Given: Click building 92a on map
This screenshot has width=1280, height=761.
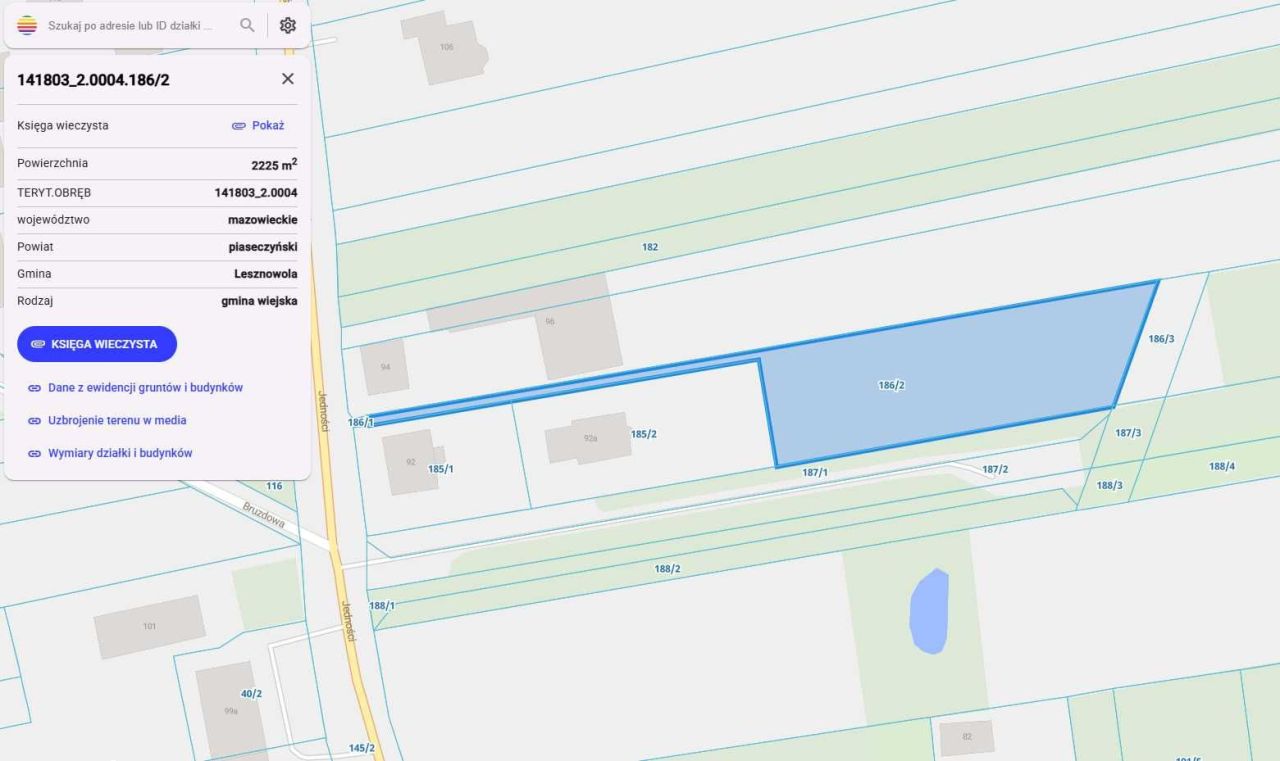Looking at the screenshot, I should pos(590,439).
